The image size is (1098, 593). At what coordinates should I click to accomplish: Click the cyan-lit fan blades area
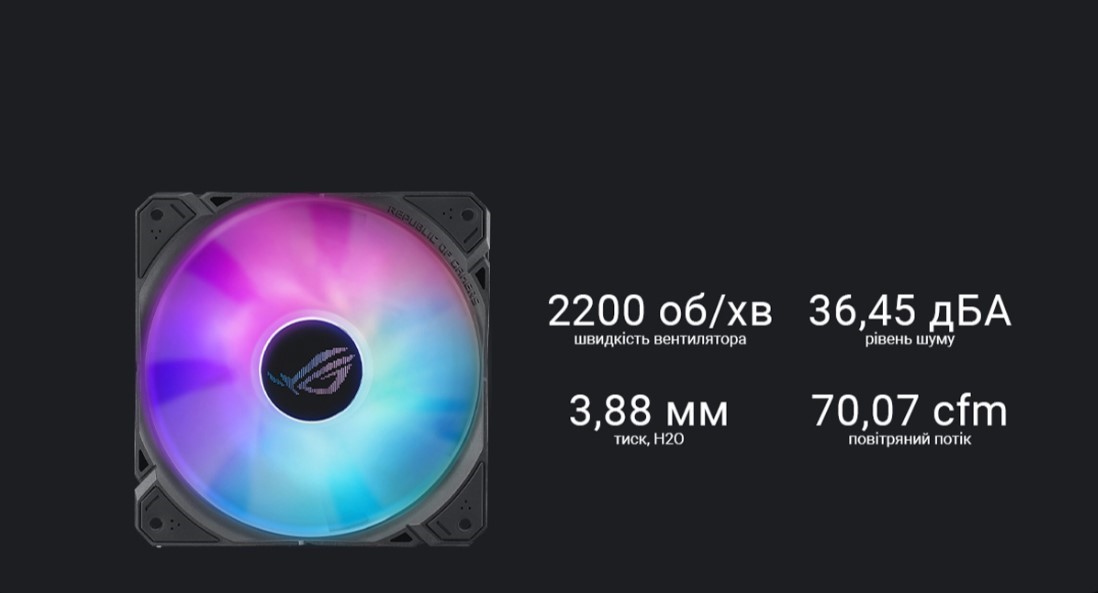(x=392, y=448)
